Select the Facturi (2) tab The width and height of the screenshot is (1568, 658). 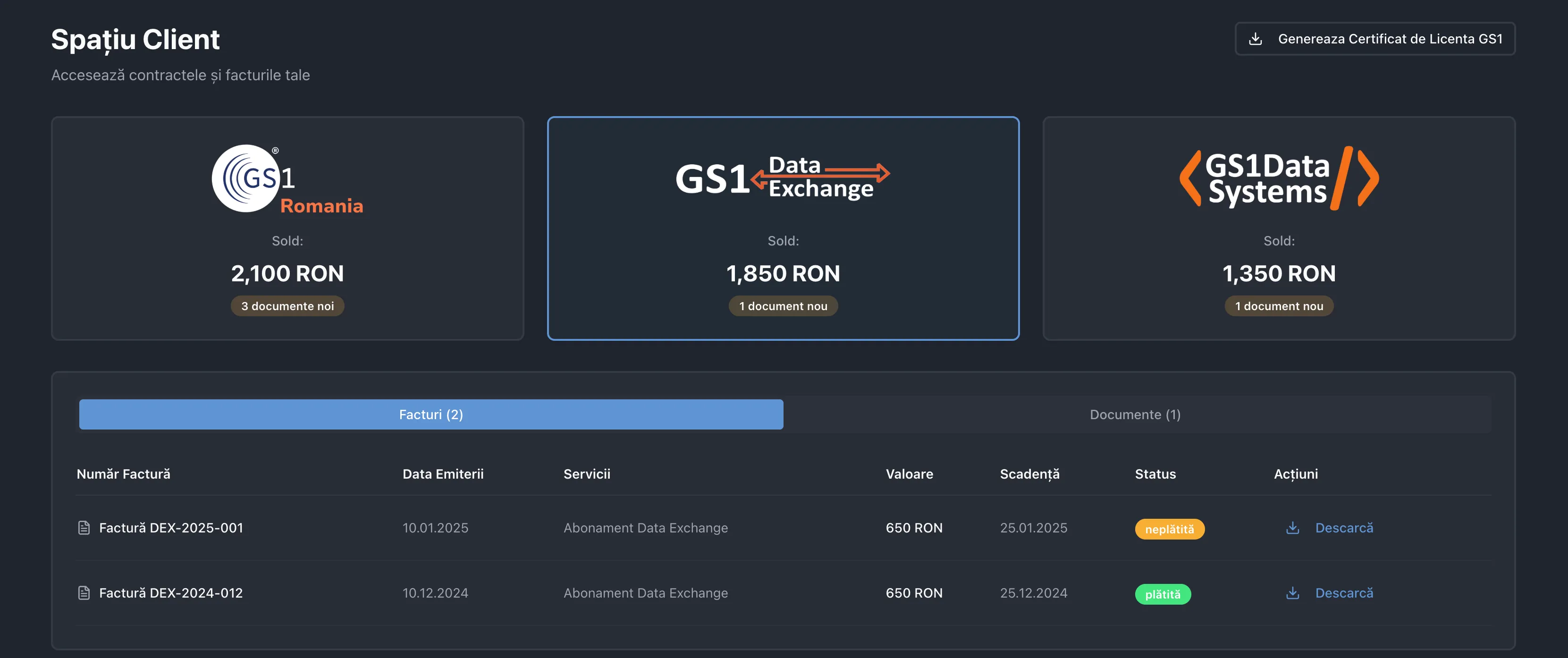(431, 414)
